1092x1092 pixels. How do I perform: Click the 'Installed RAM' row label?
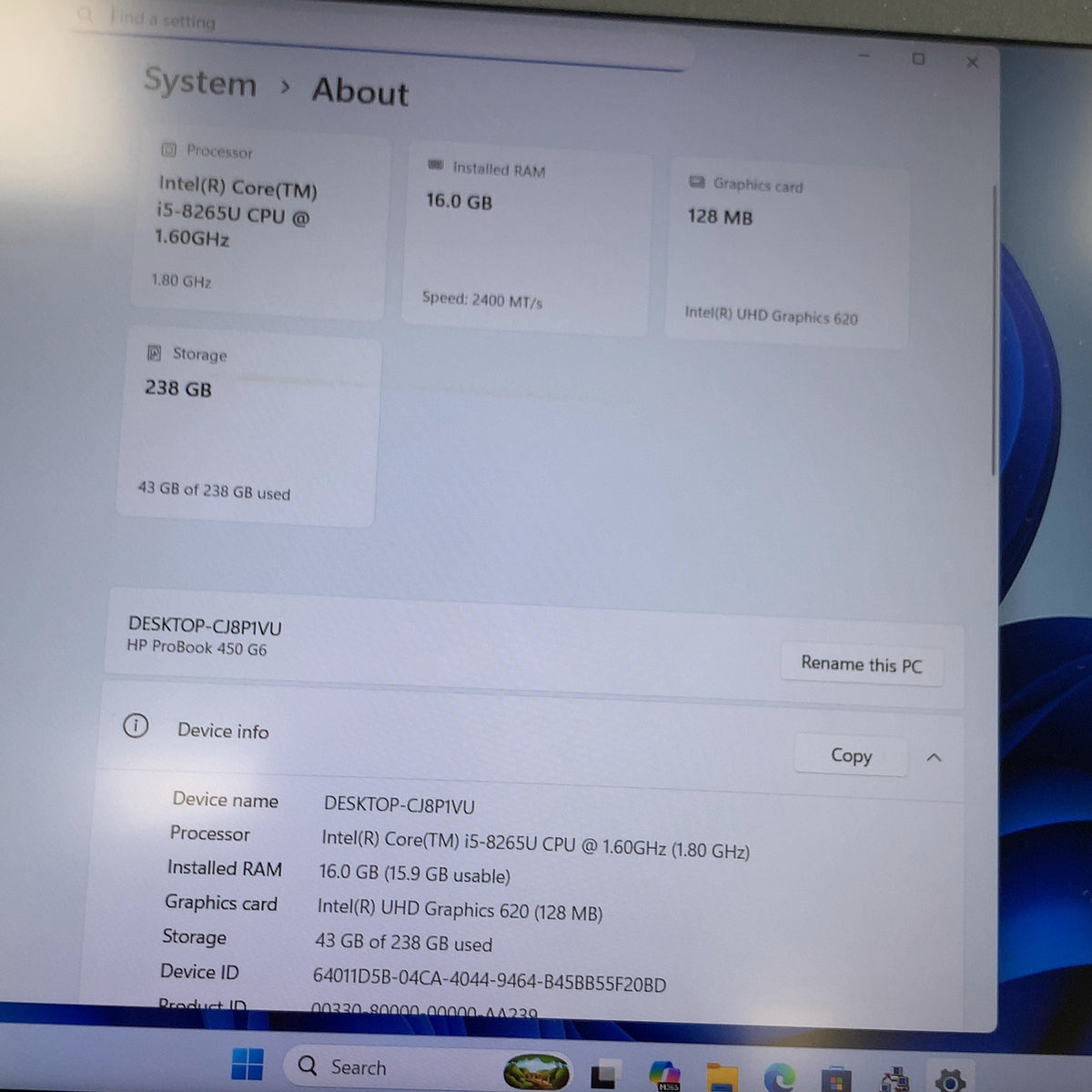pyautogui.click(x=225, y=868)
